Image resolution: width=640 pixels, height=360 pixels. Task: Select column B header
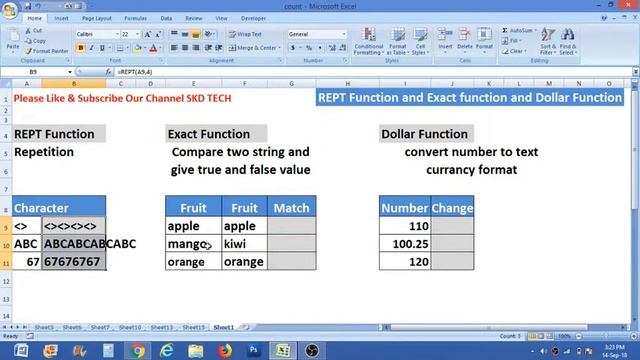[74, 84]
